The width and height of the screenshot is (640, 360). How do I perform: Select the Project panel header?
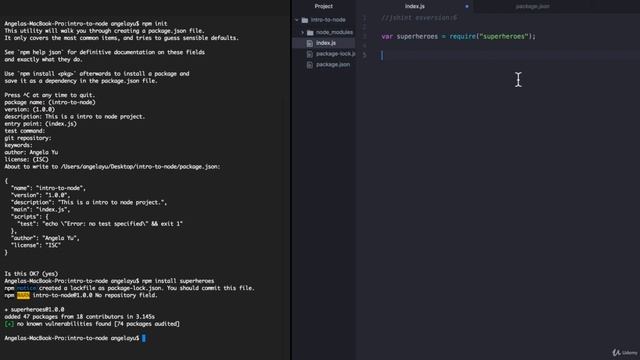click(324, 6)
